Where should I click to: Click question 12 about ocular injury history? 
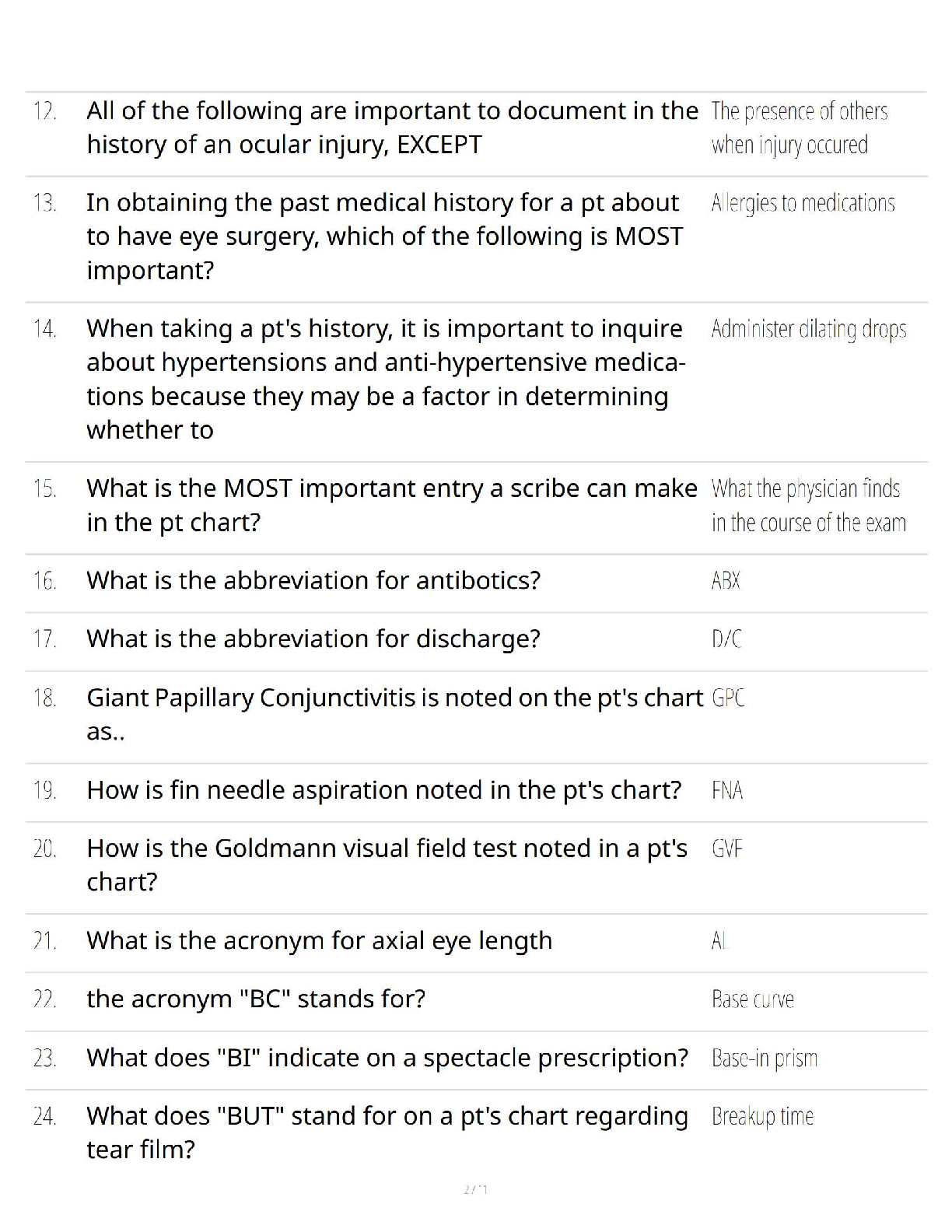tap(392, 128)
